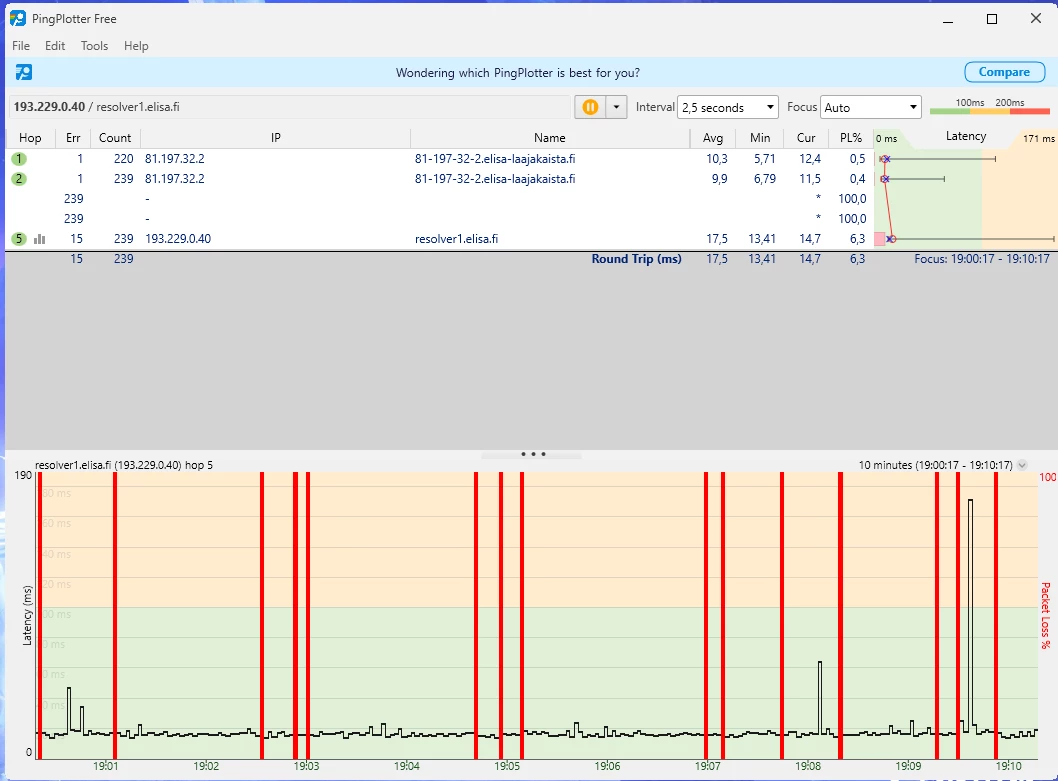Open the Tools menu
The height and width of the screenshot is (781, 1058).
94,46
